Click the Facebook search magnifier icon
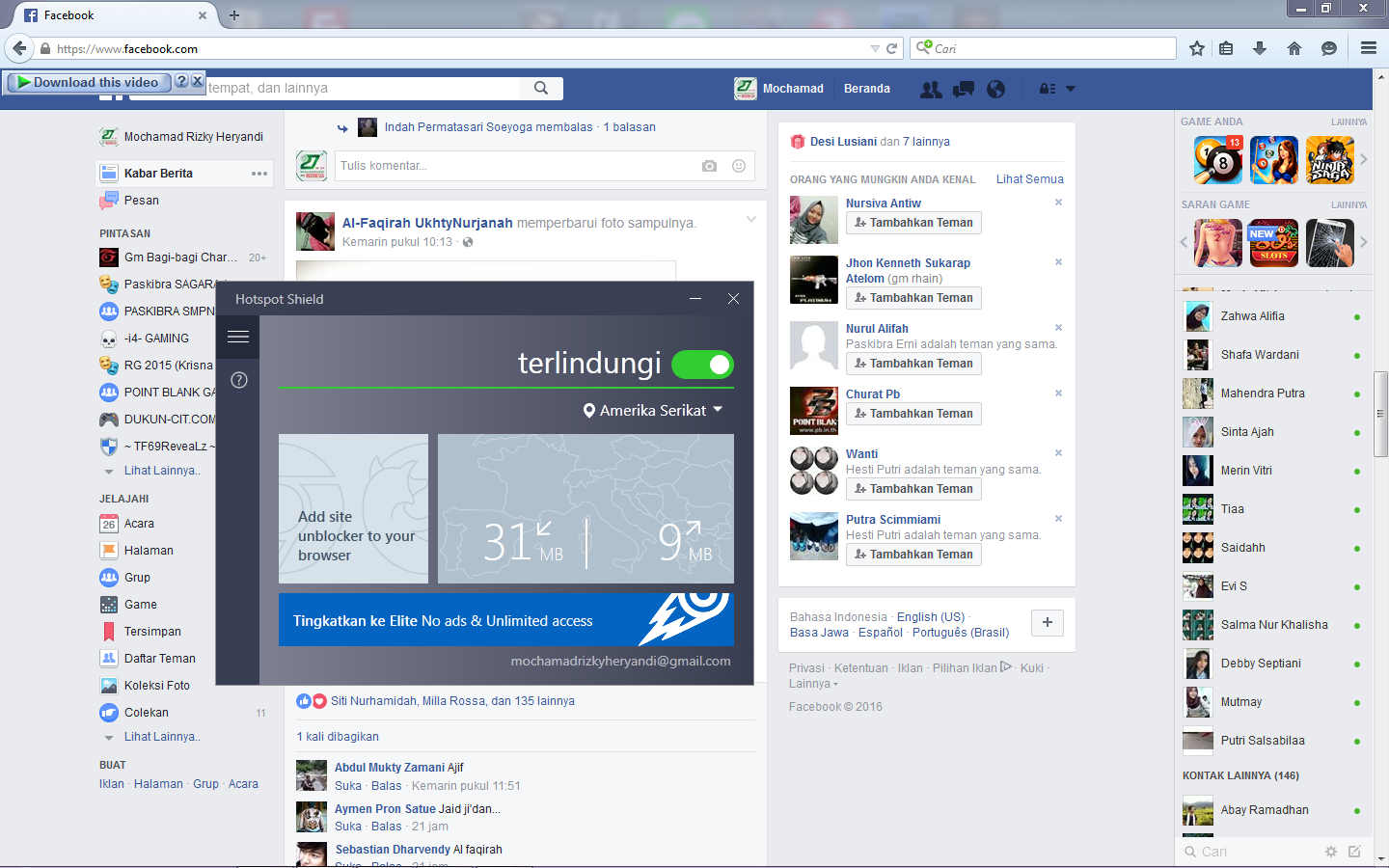 [x=541, y=88]
